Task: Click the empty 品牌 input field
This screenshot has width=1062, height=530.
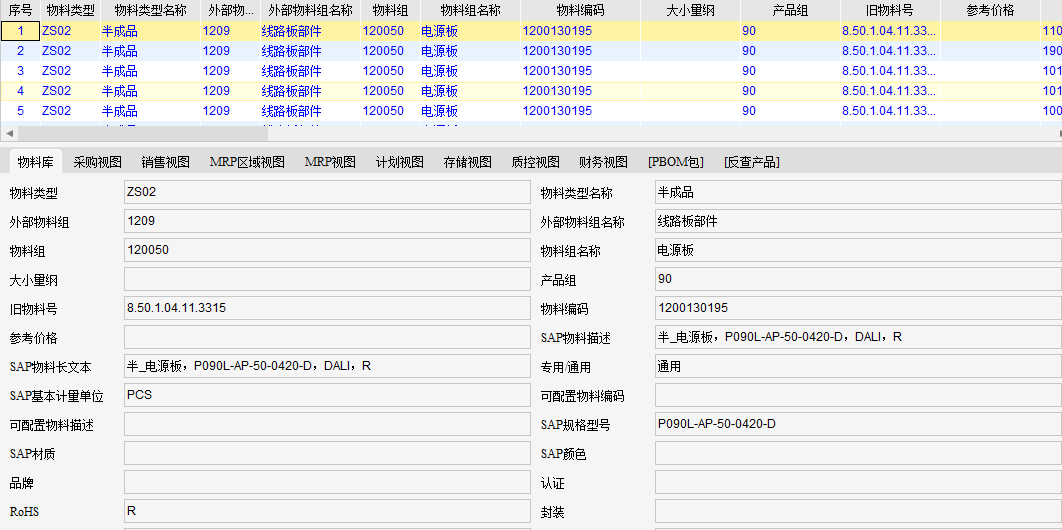Action: [x=327, y=483]
